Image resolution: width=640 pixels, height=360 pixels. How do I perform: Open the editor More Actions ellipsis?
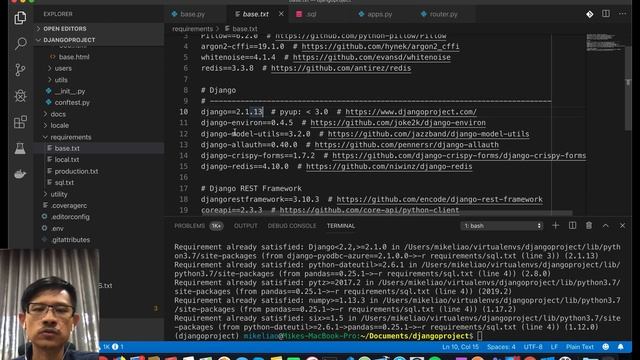pyautogui.click(x=622, y=14)
